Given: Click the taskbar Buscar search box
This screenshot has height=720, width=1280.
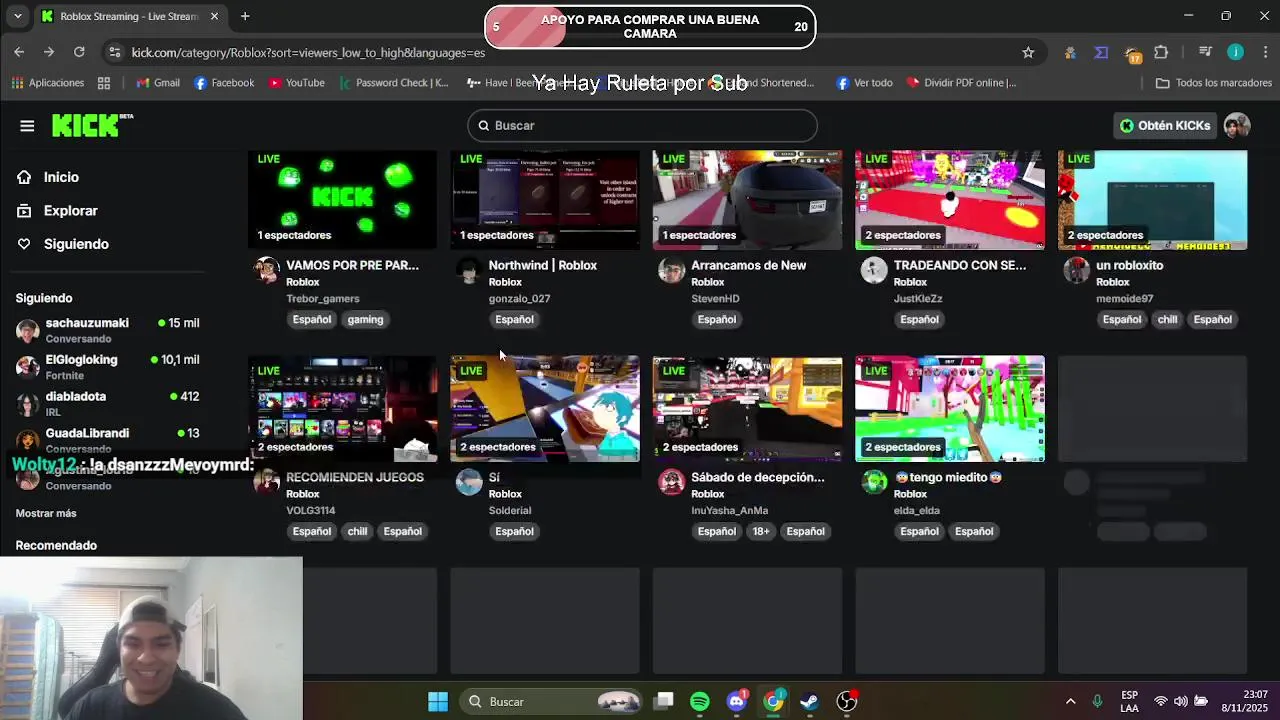Looking at the screenshot, I should tap(551, 701).
